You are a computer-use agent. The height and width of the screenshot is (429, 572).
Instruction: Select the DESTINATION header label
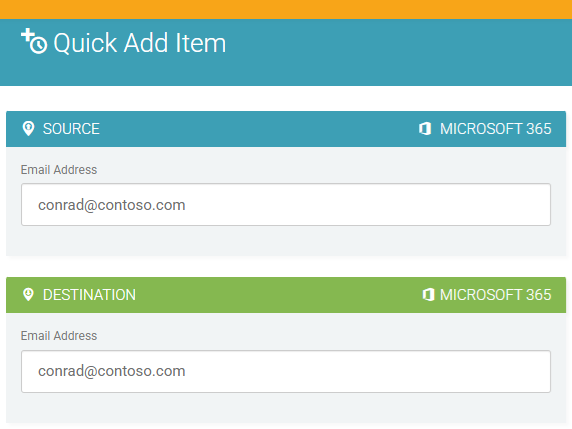[89, 295]
